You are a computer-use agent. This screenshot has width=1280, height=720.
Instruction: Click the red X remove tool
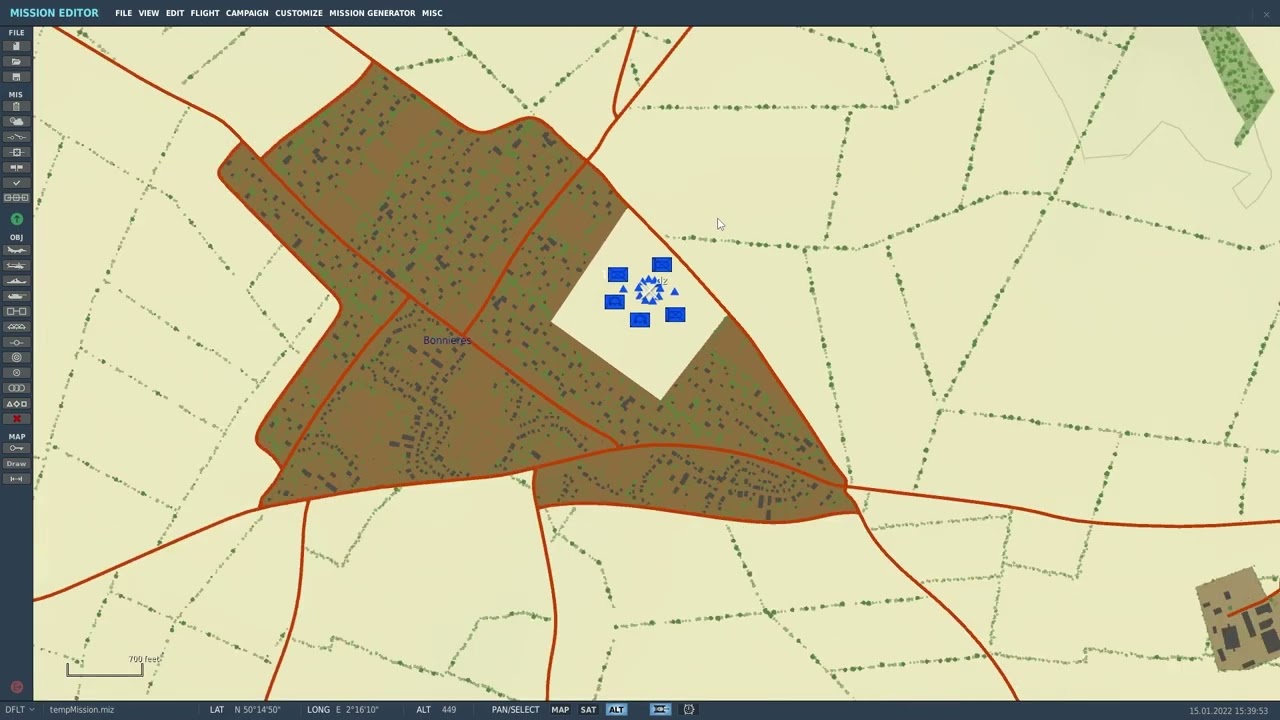pos(16,419)
